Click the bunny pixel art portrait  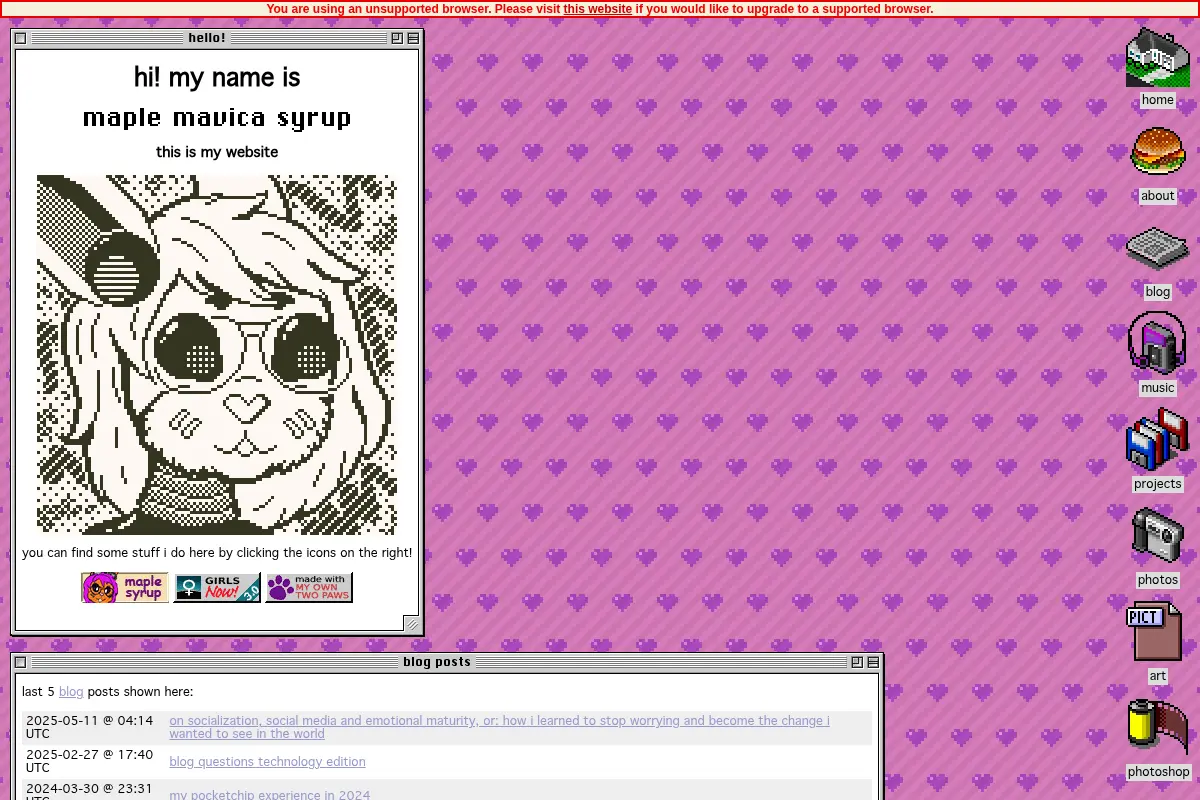(x=217, y=355)
